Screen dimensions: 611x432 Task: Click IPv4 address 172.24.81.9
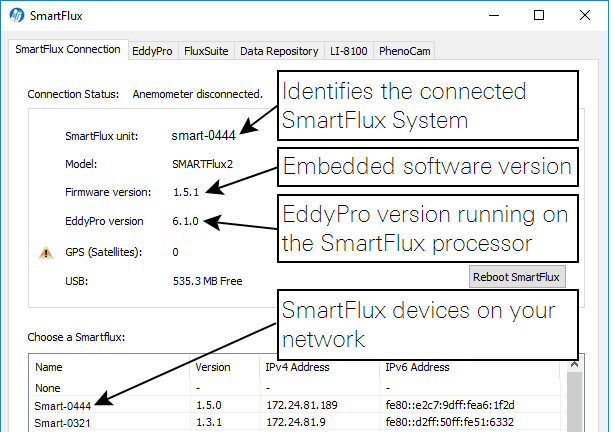pos(296,422)
